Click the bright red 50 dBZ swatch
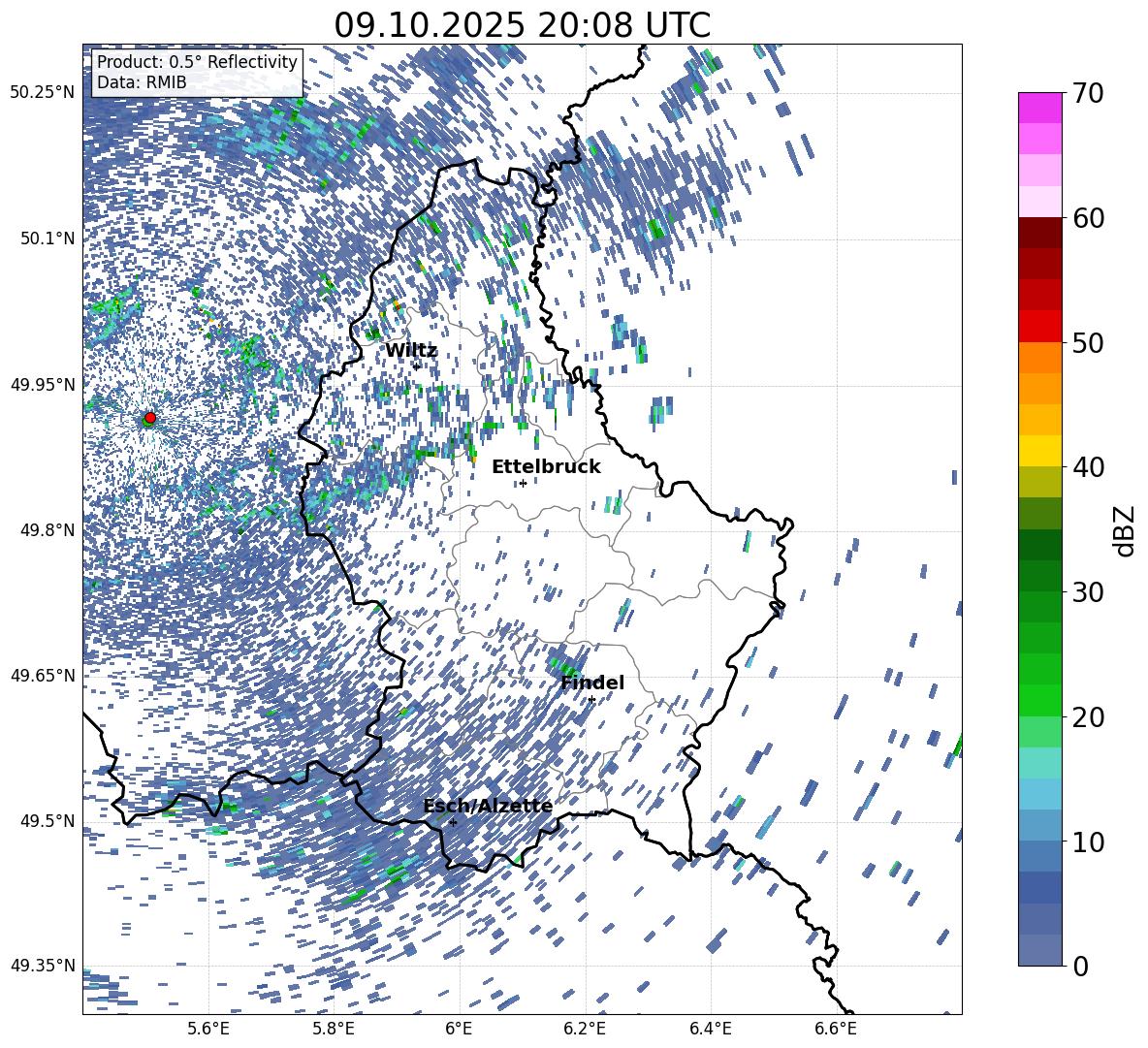 (x=1039, y=327)
